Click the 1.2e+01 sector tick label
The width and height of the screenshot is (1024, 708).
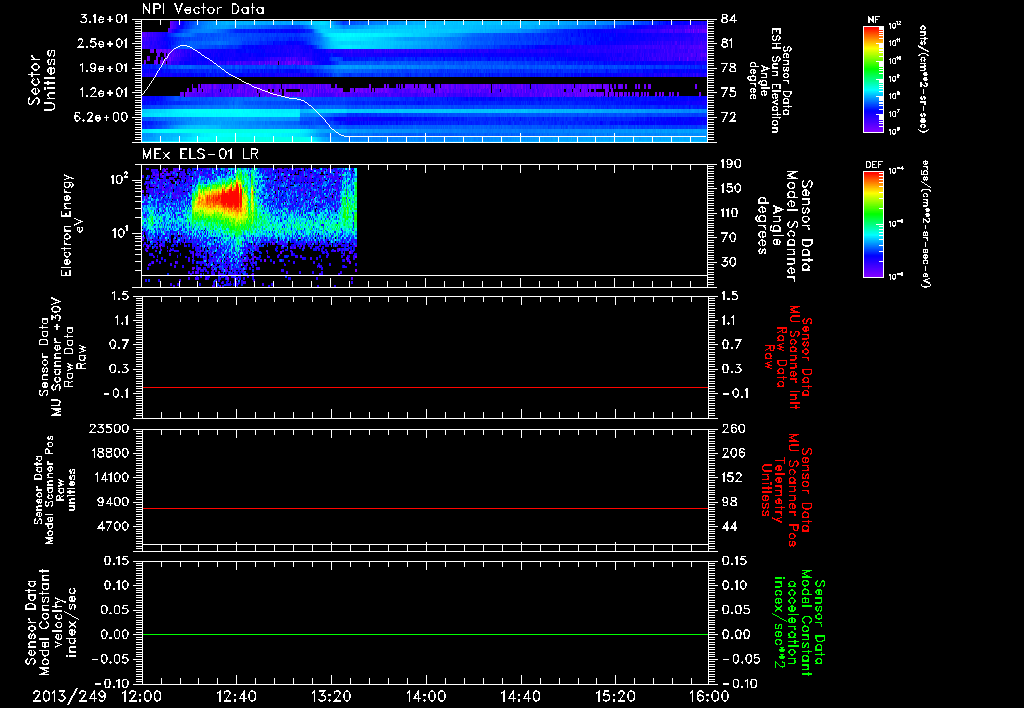[104, 93]
